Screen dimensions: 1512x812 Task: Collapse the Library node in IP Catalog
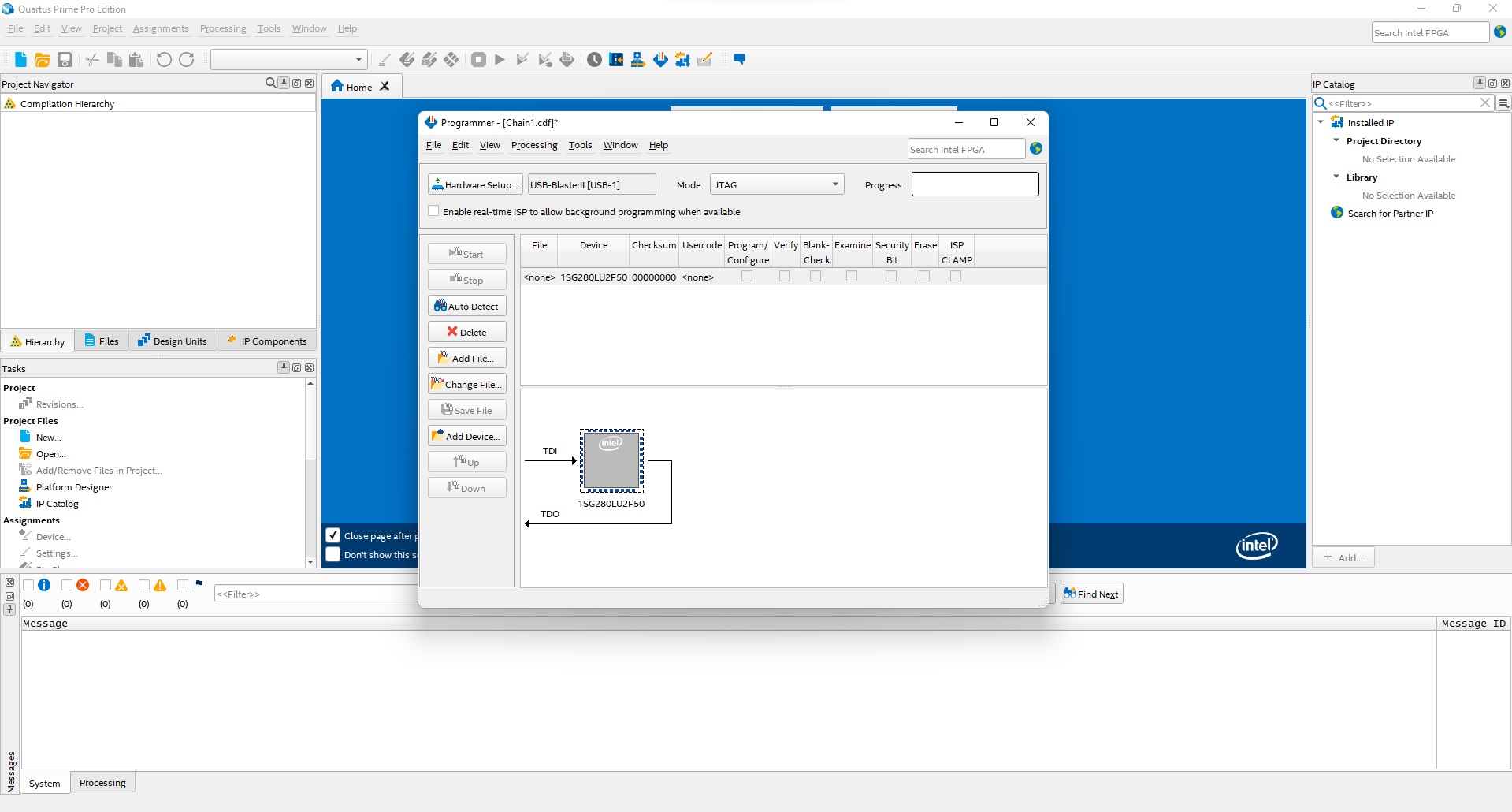click(x=1336, y=177)
